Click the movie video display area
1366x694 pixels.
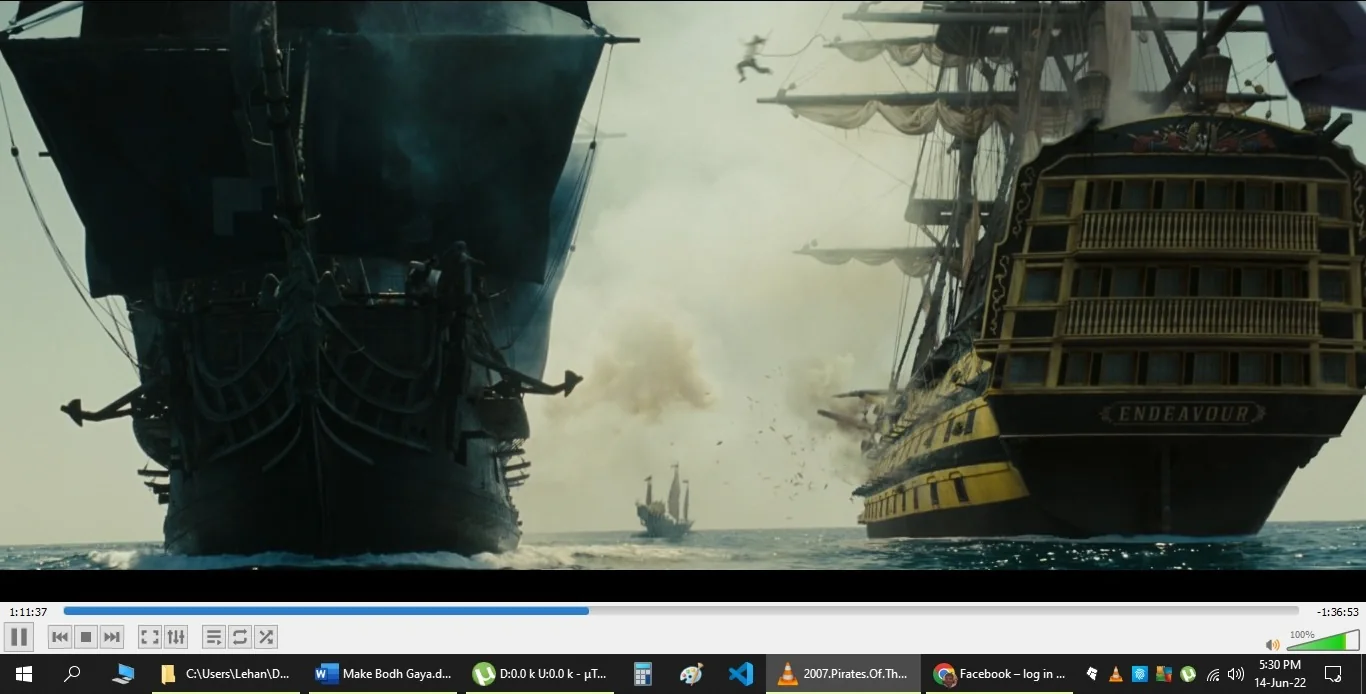pos(683,285)
